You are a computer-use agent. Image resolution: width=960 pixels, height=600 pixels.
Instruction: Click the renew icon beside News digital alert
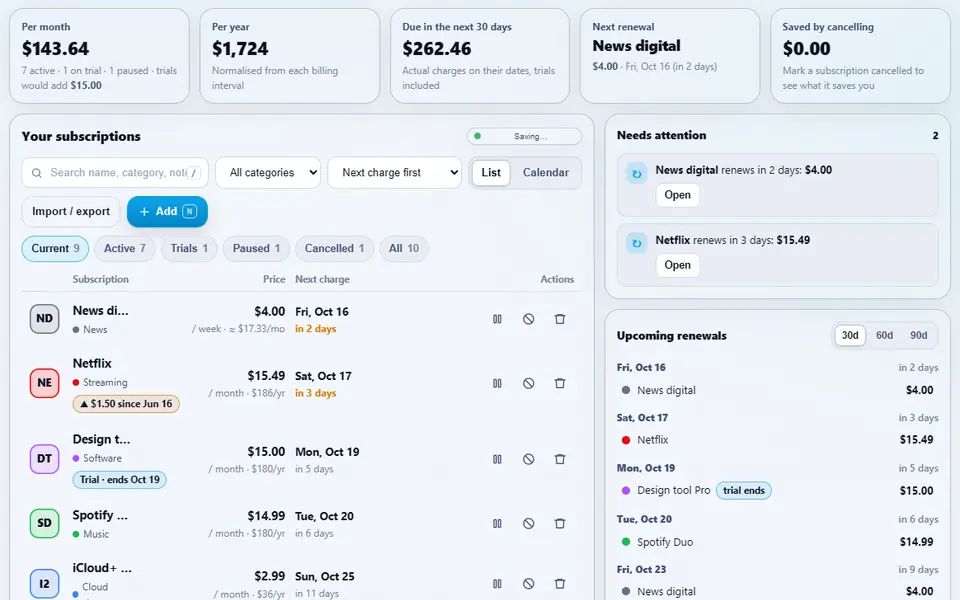(x=636, y=173)
